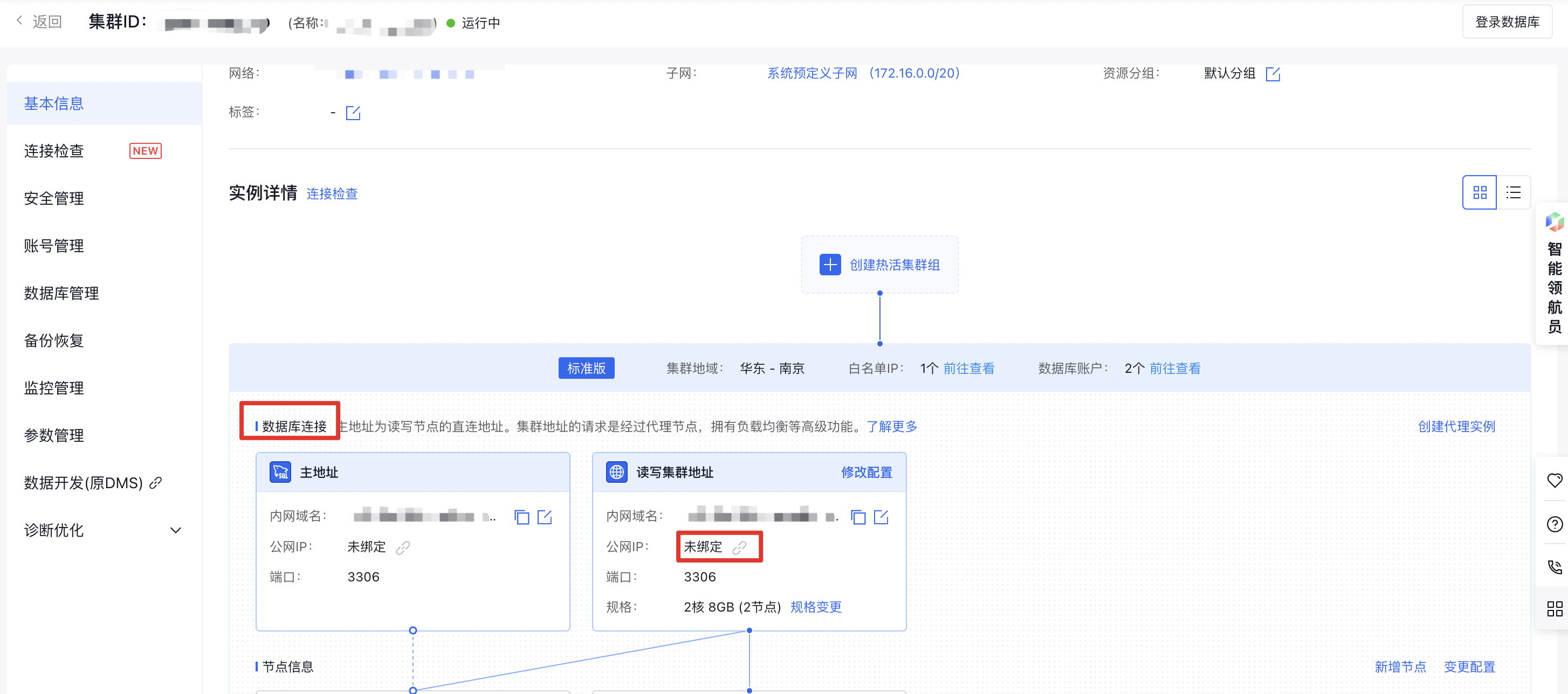The height and width of the screenshot is (694, 1568).
Task: Click the 读写集群地址 globe icon
Action: click(x=617, y=471)
